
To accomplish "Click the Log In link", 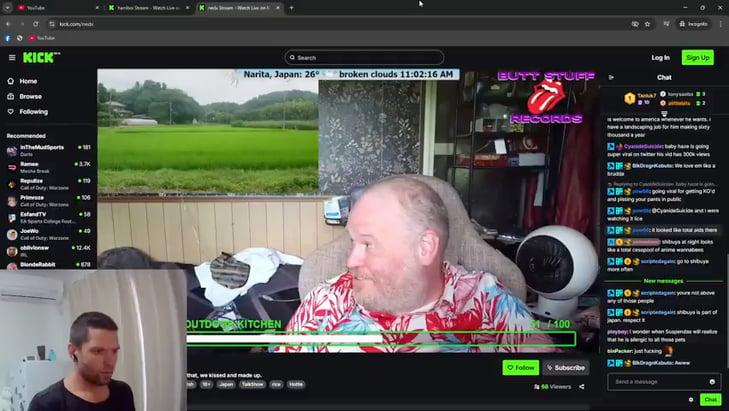I will click(x=660, y=58).
